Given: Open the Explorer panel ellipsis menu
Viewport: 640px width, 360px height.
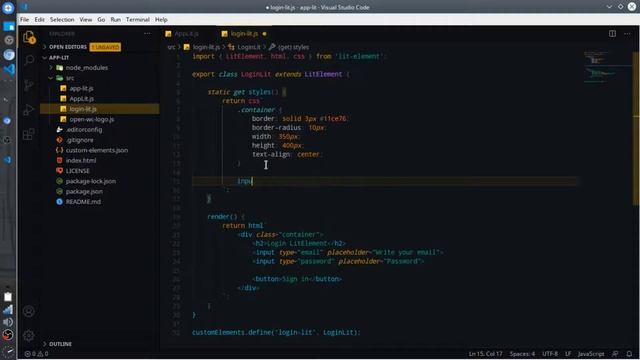Looking at the screenshot, I should [x=147, y=33].
